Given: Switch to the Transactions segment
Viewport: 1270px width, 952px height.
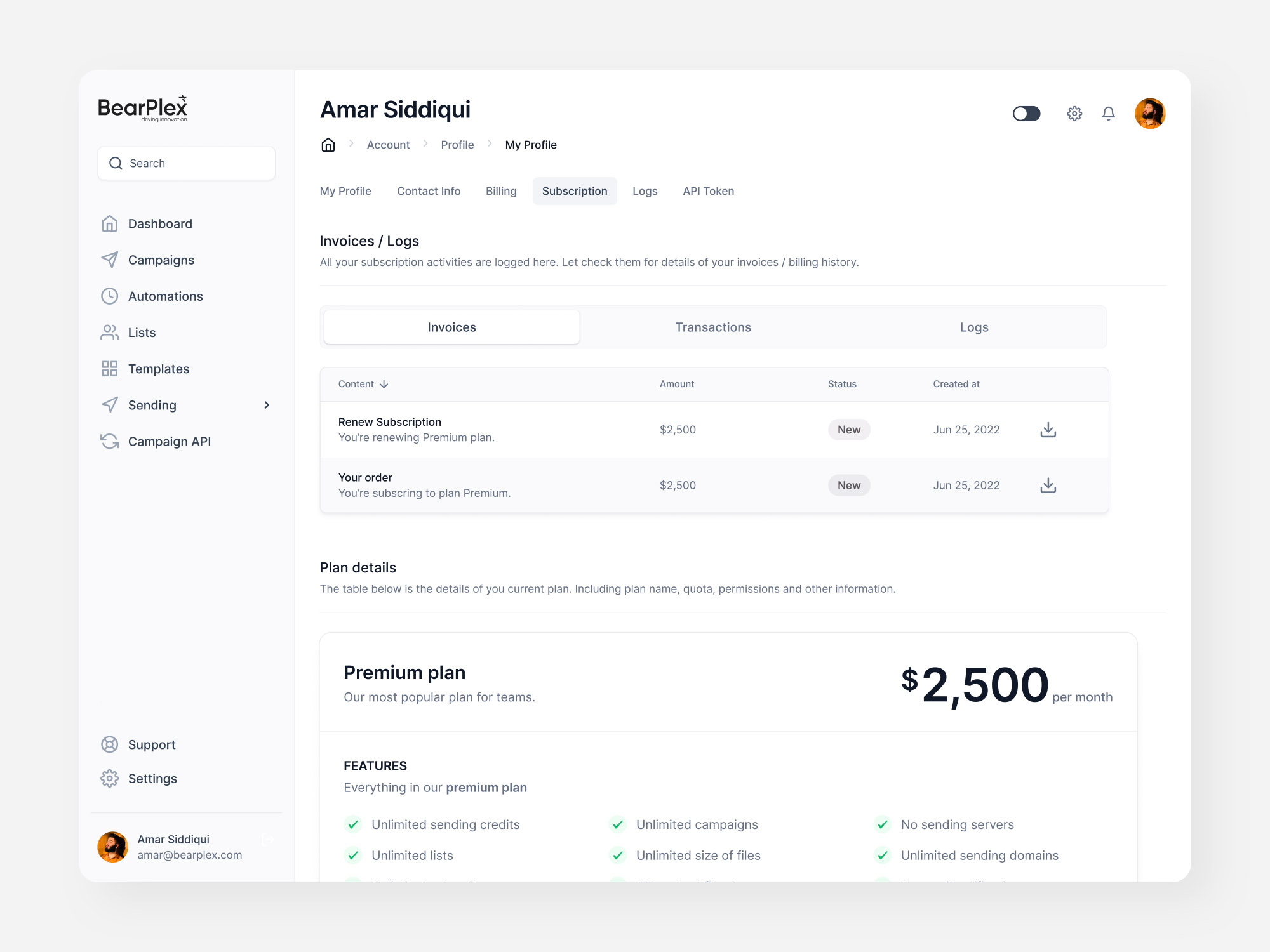Looking at the screenshot, I should point(713,327).
